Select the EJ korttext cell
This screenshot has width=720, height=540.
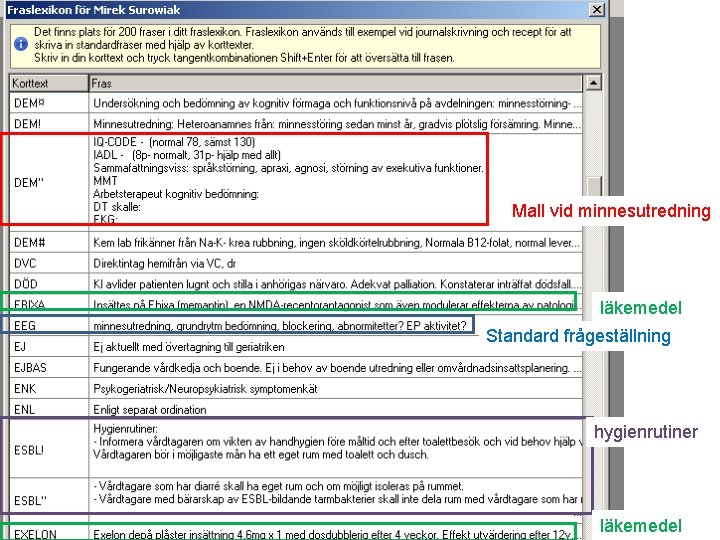tap(49, 347)
